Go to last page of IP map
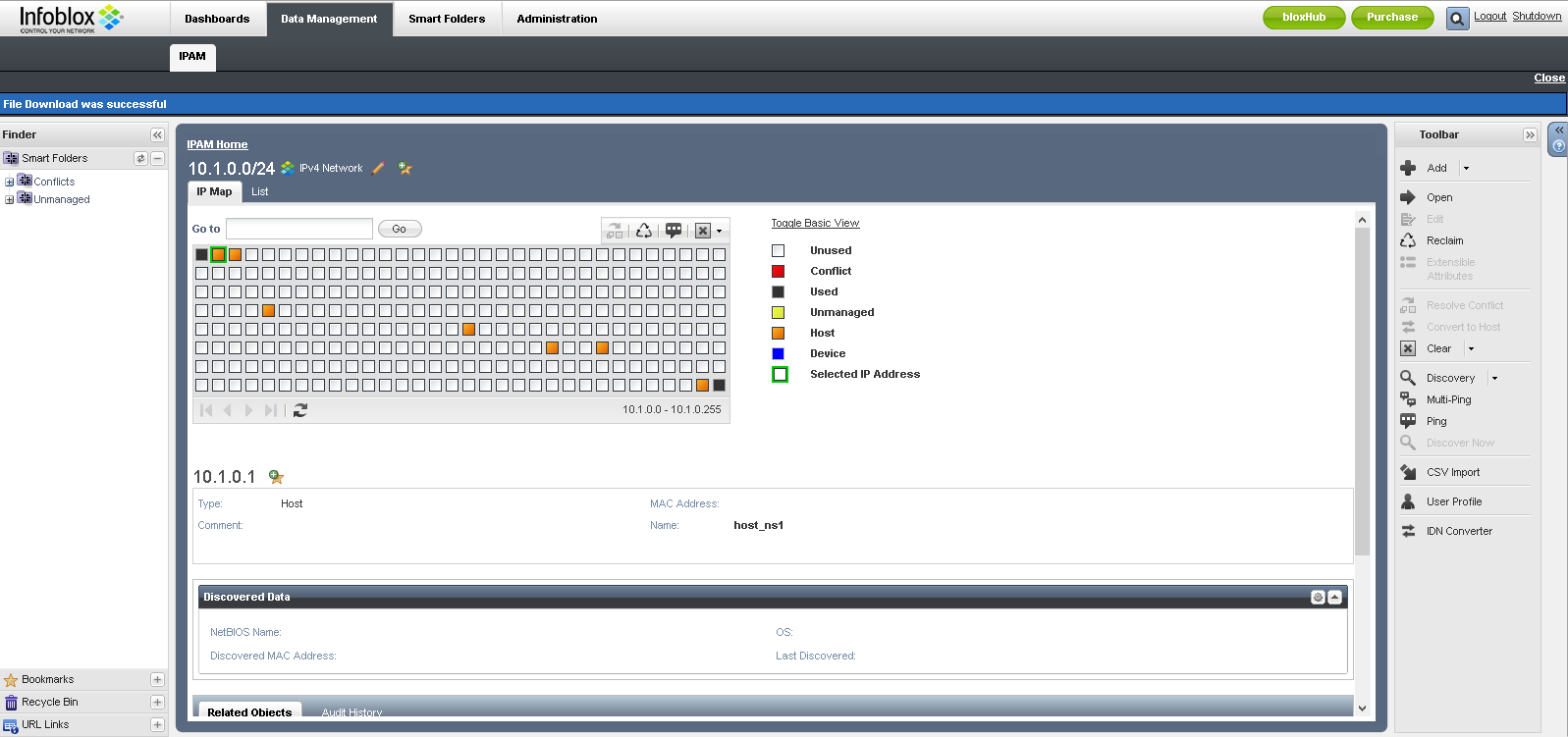1568x737 pixels. (271, 410)
